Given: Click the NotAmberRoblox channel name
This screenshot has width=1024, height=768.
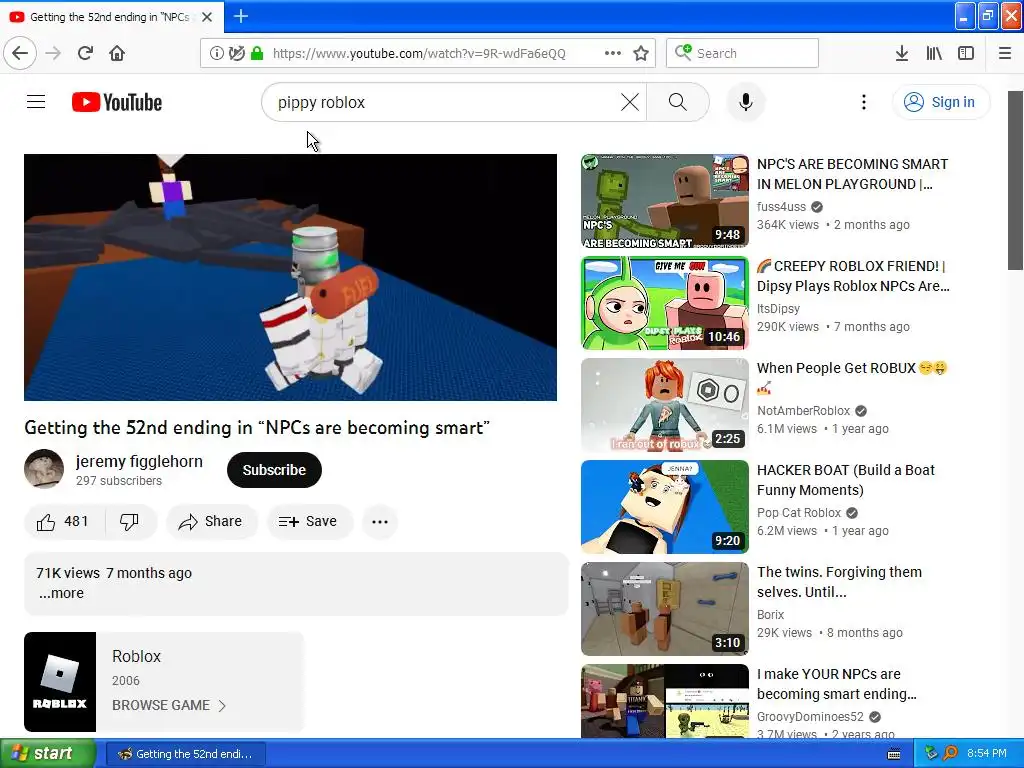Looking at the screenshot, I should point(803,411).
